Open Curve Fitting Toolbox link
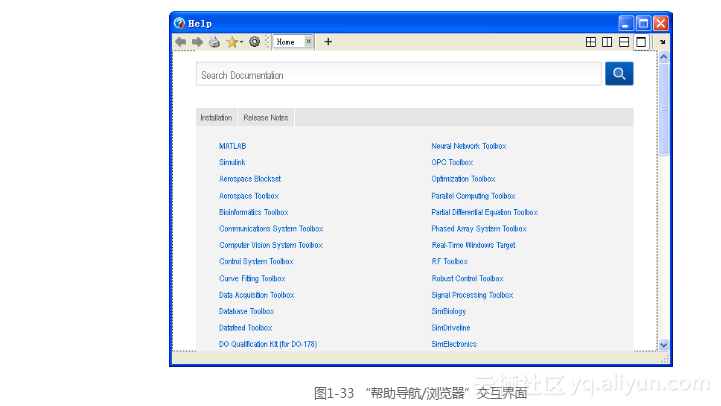 point(252,279)
